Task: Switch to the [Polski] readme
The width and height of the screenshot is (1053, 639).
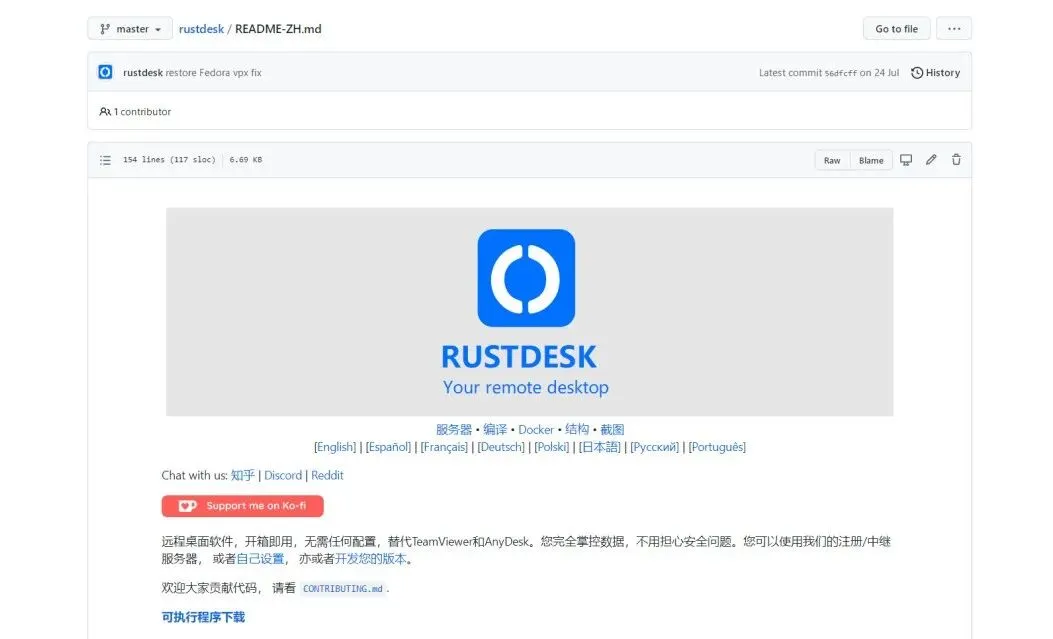Action: point(552,447)
